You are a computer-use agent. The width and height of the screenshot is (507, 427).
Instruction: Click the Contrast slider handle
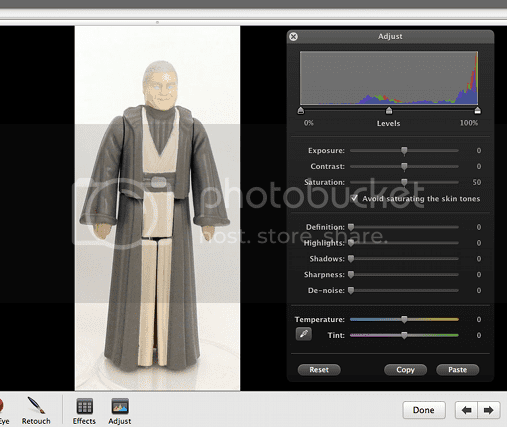click(404, 167)
